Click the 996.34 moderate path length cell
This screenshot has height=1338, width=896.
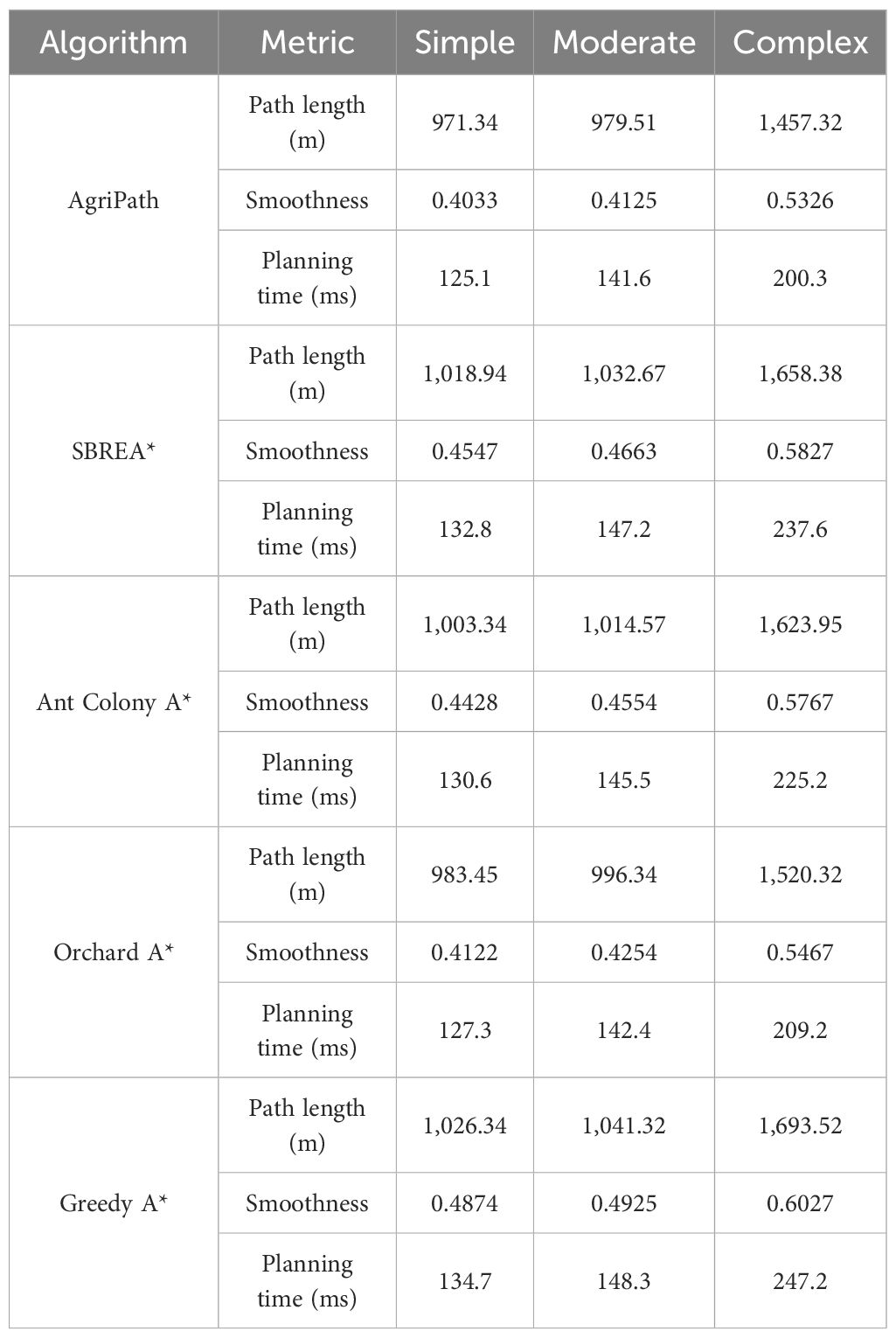pyautogui.click(x=624, y=875)
